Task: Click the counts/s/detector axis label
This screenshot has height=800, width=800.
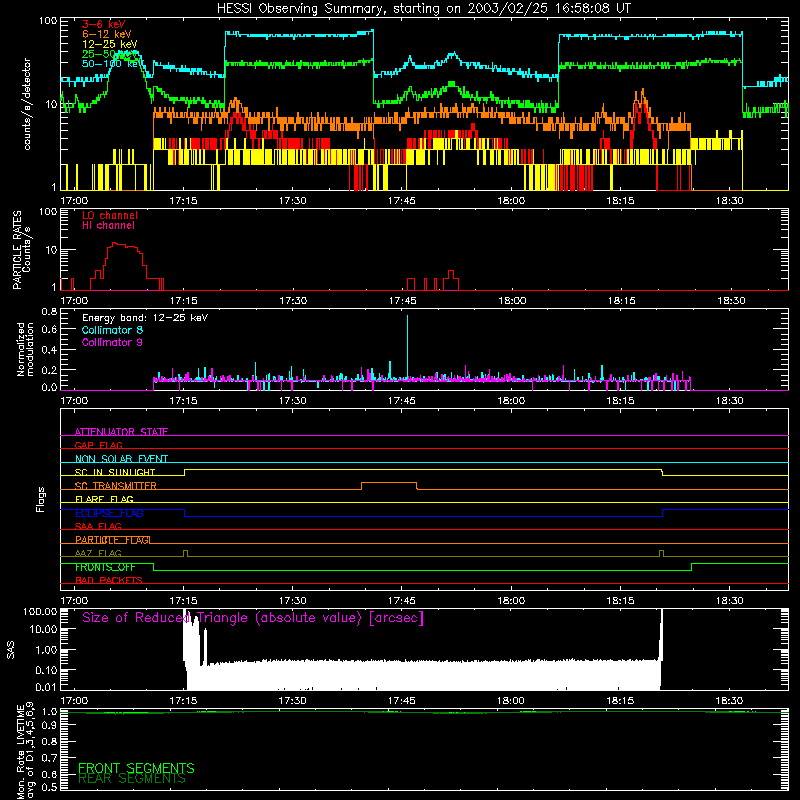Action: click(27, 104)
